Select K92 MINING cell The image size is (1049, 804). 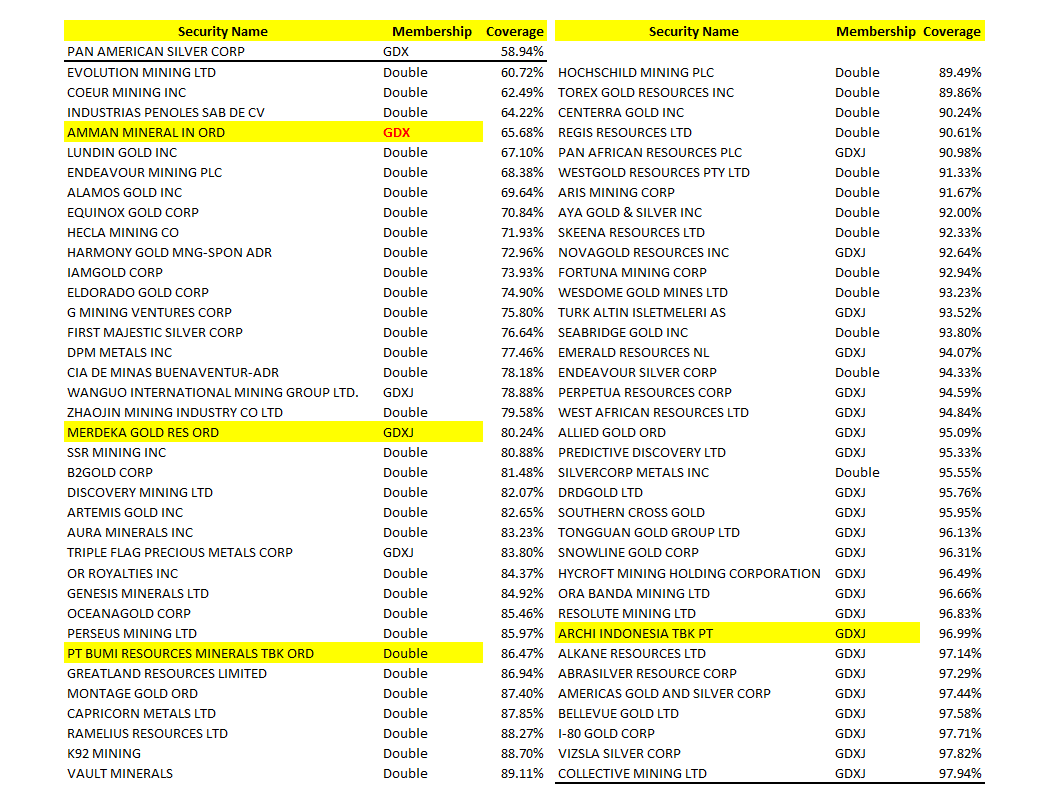(x=104, y=755)
